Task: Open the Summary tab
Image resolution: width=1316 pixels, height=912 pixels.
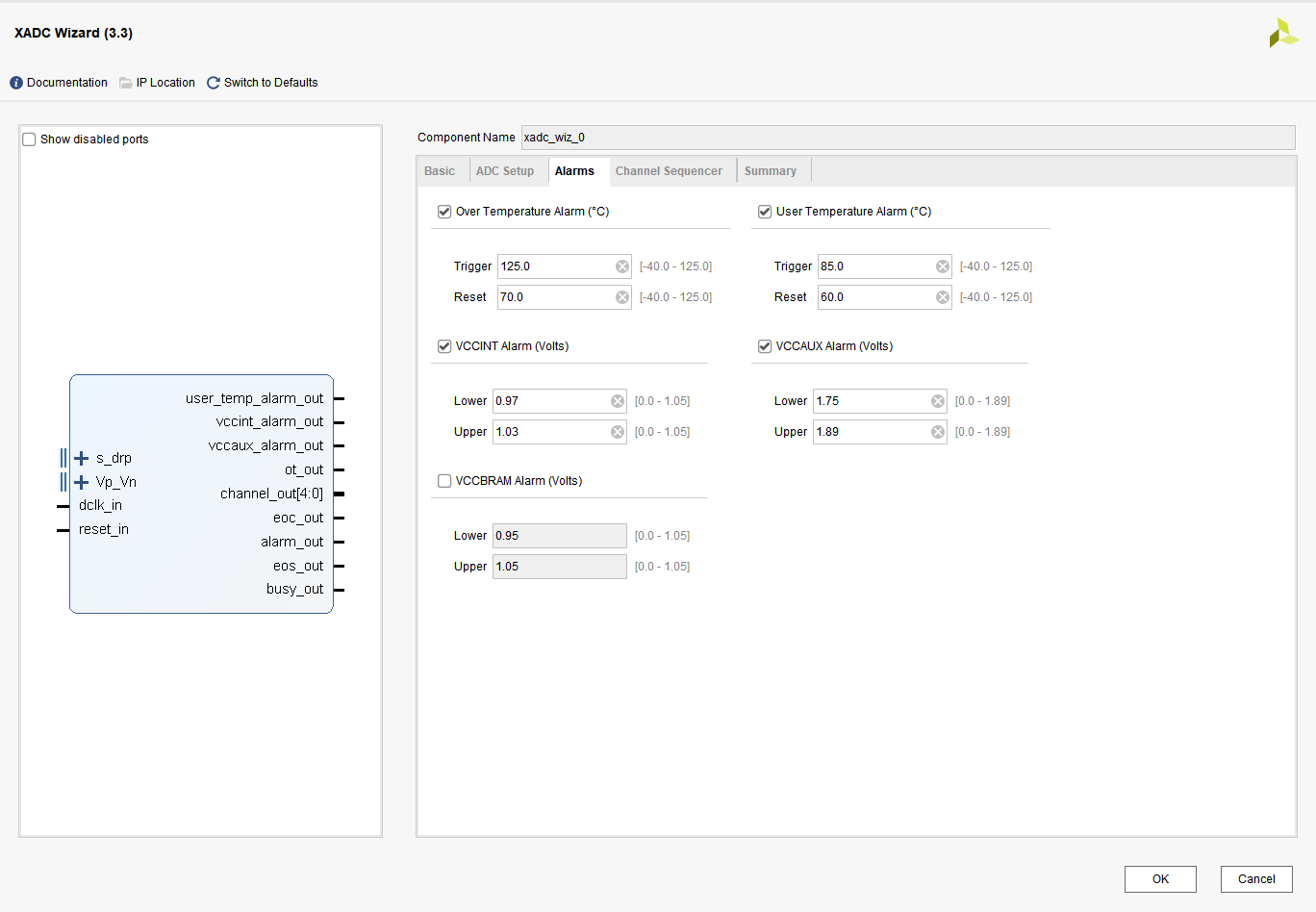Action: point(771,171)
